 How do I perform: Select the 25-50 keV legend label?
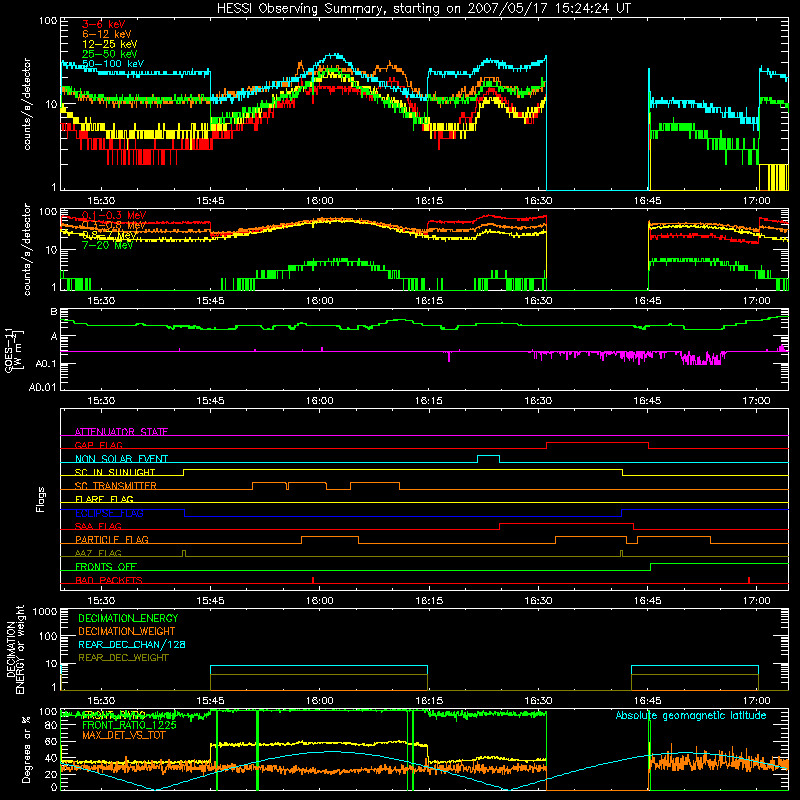pyautogui.click(x=110, y=54)
